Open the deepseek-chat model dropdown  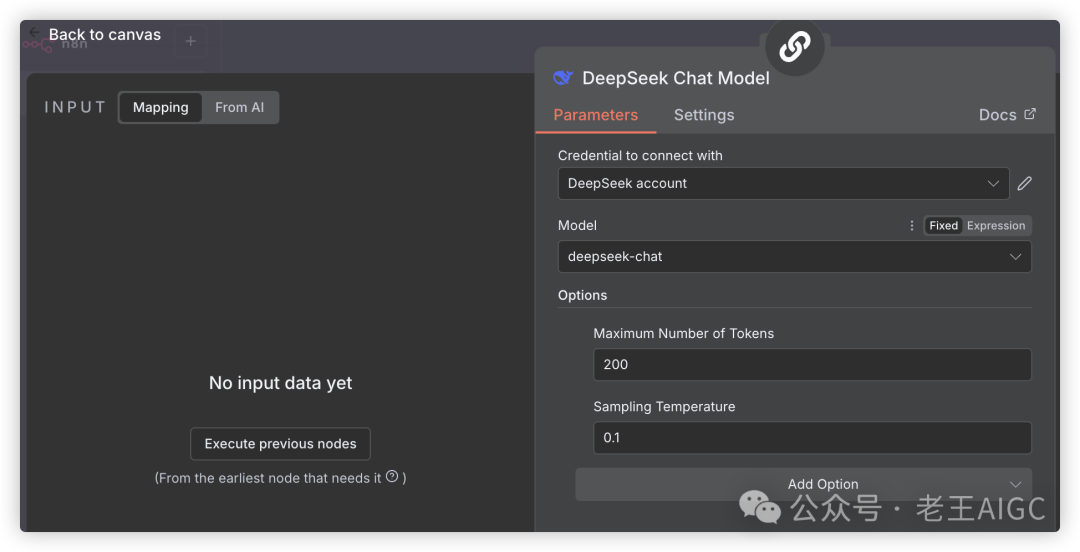click(795, 256)
